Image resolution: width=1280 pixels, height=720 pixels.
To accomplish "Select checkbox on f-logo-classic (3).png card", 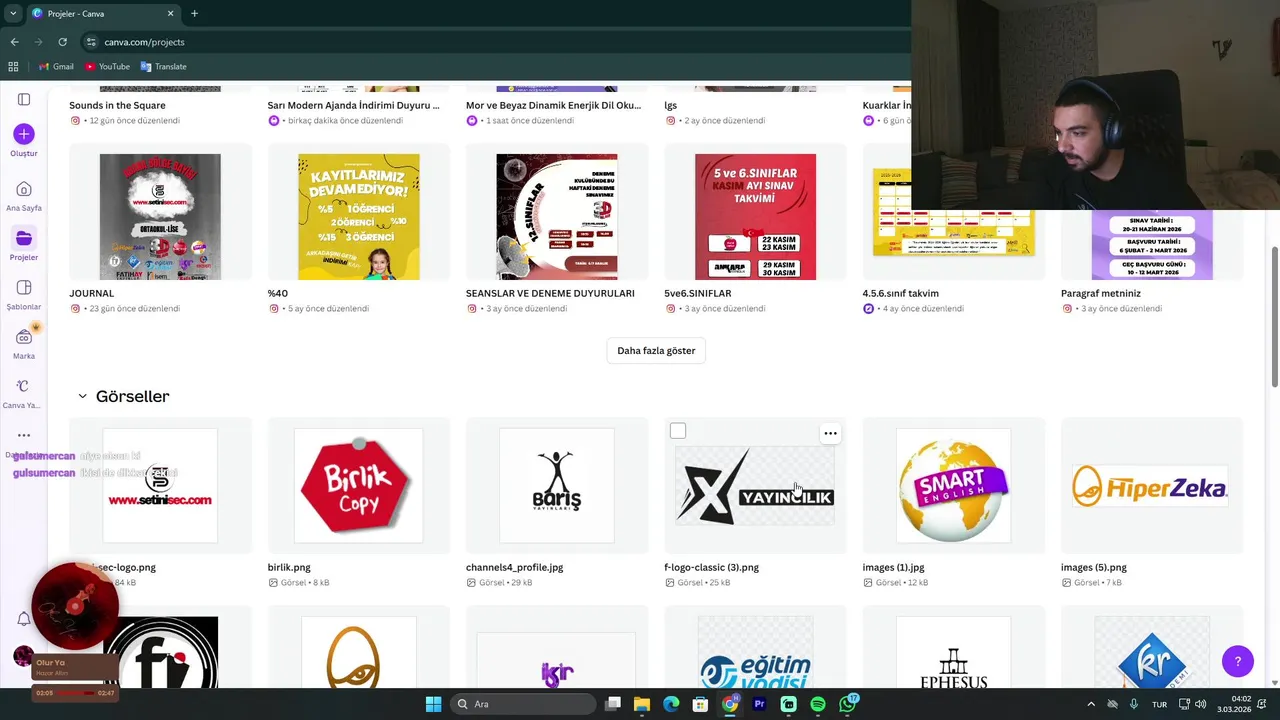I will [678, 431].
